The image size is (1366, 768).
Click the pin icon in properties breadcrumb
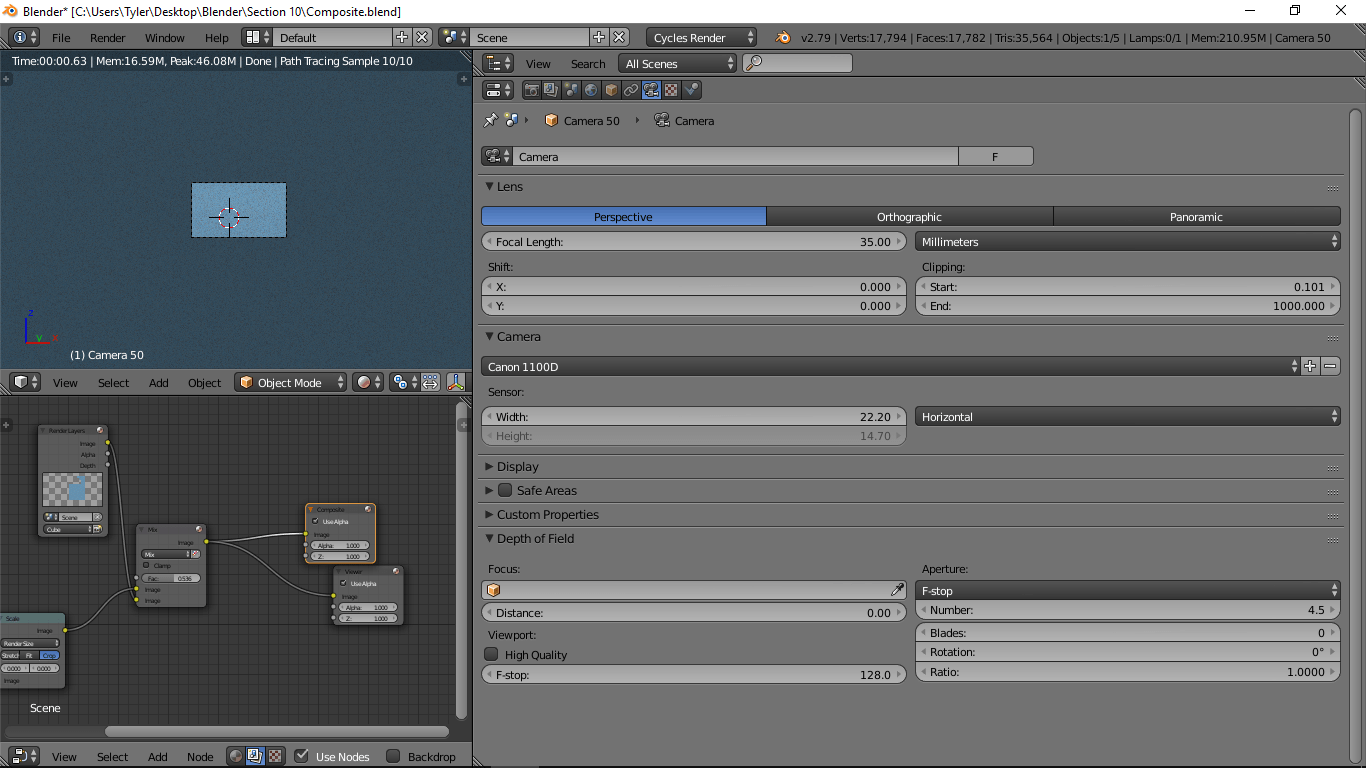tap(490, 121)
